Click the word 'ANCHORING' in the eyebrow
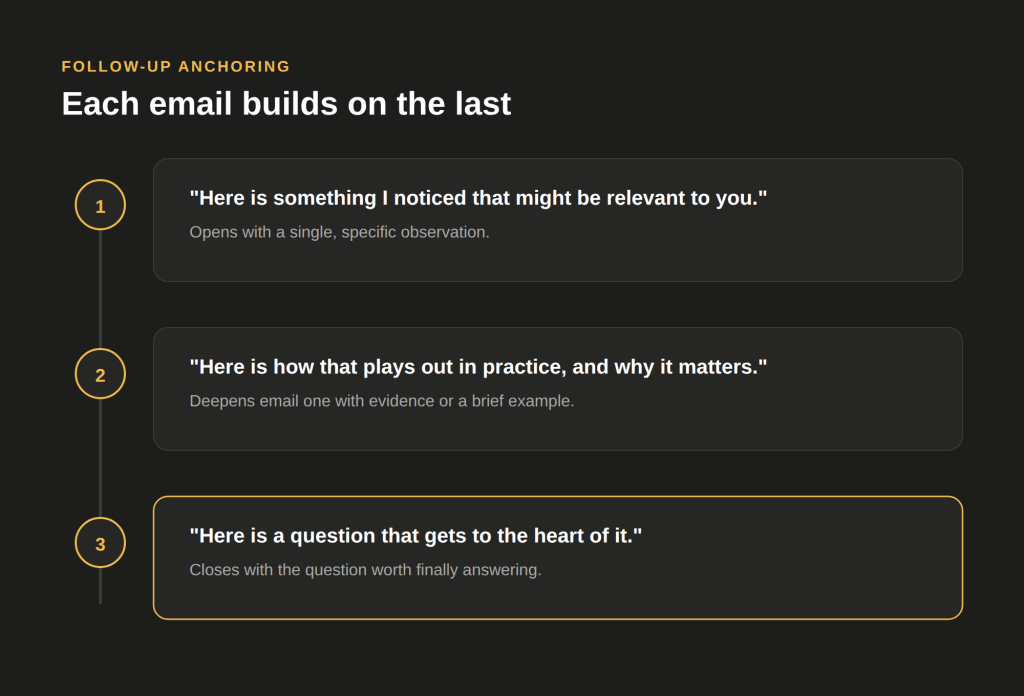The width and height of the screenshot is (1024, 696). click(x=234, y=67)
